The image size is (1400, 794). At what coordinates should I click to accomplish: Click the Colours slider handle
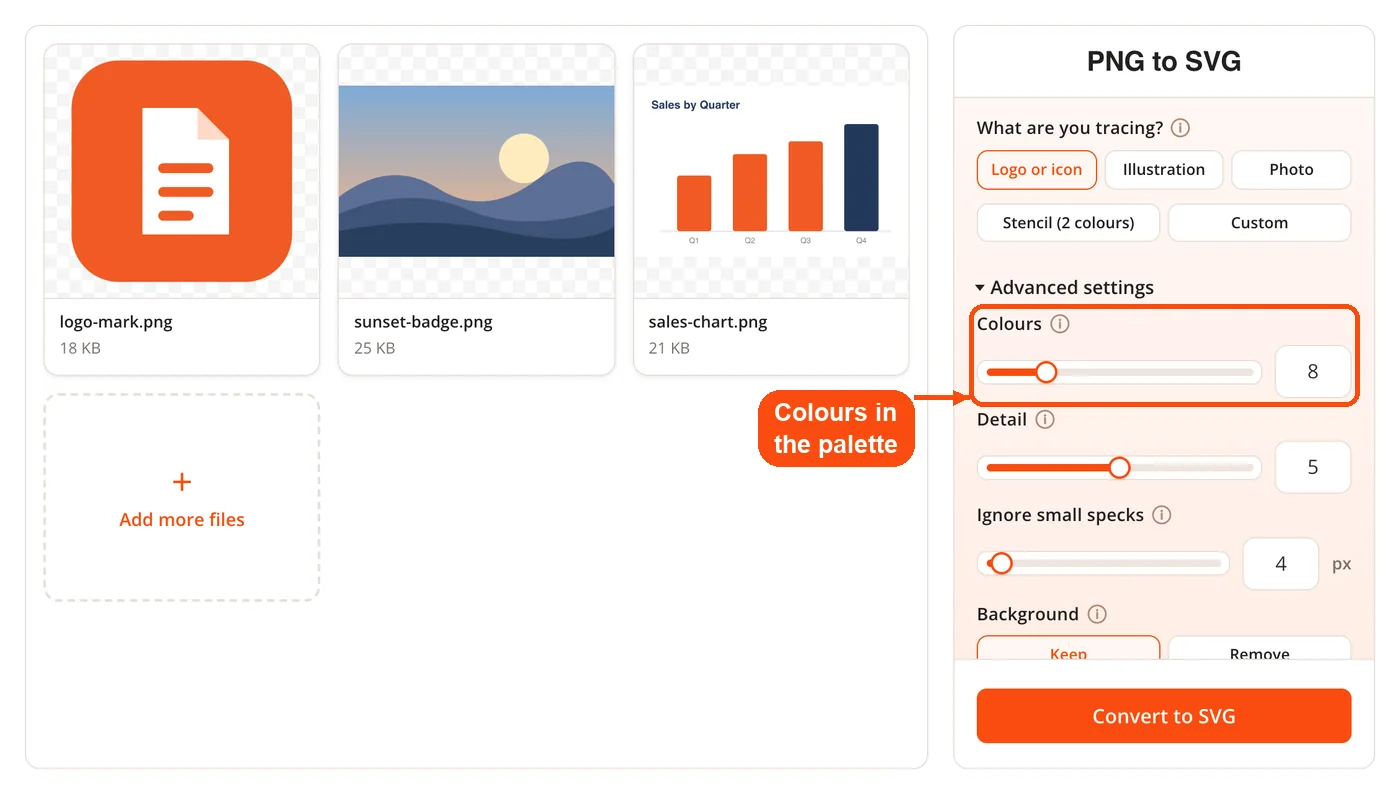pyautogui.click(x=1046, y=372)
